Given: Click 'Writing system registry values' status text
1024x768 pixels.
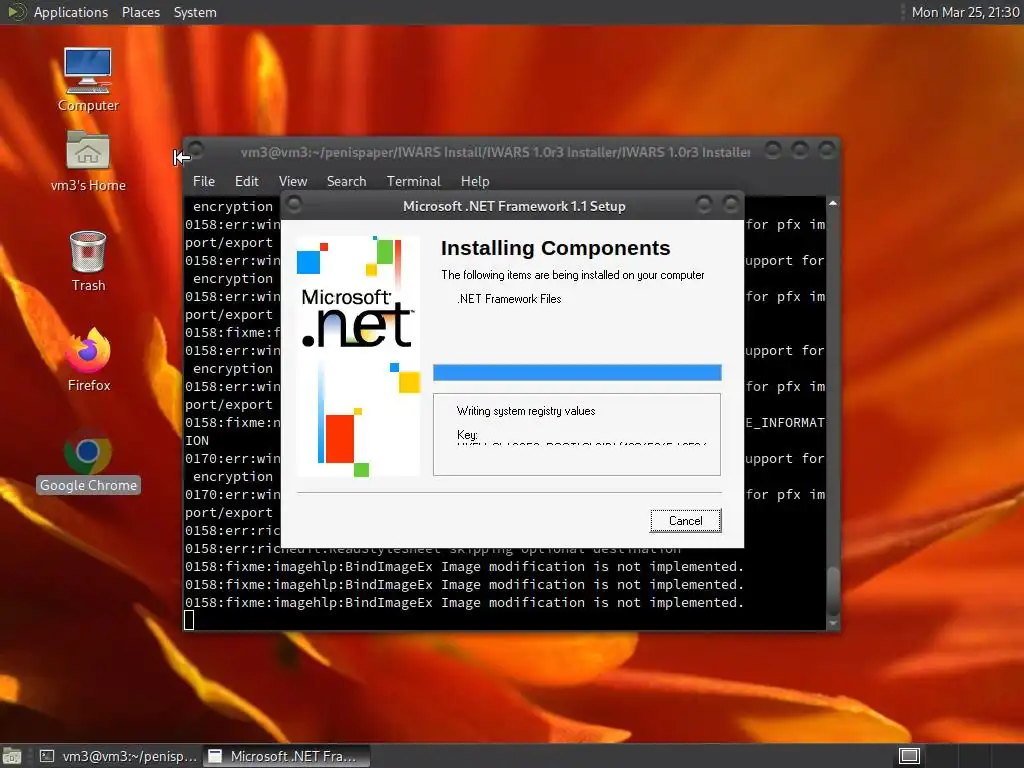Looking at the screenshot, I should 526,411.
